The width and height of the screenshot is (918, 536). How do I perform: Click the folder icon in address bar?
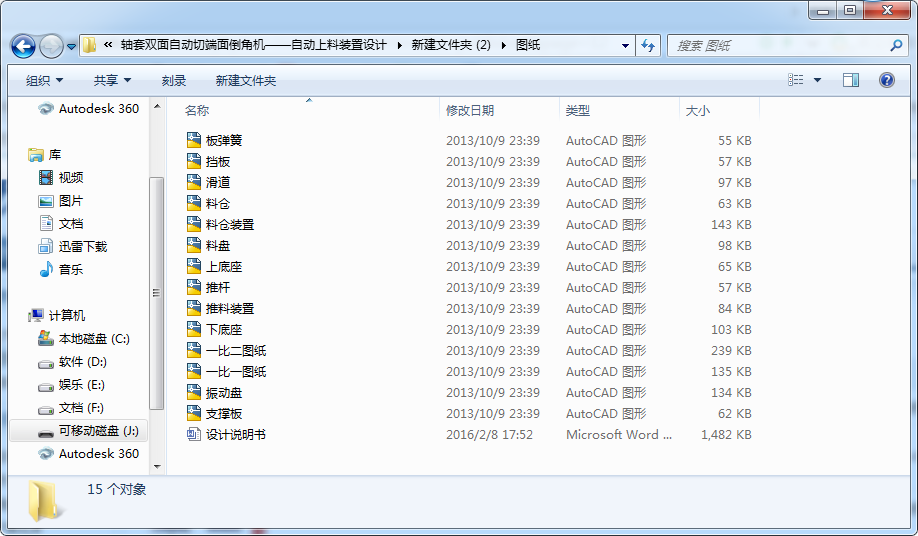[x=89, y=45]
